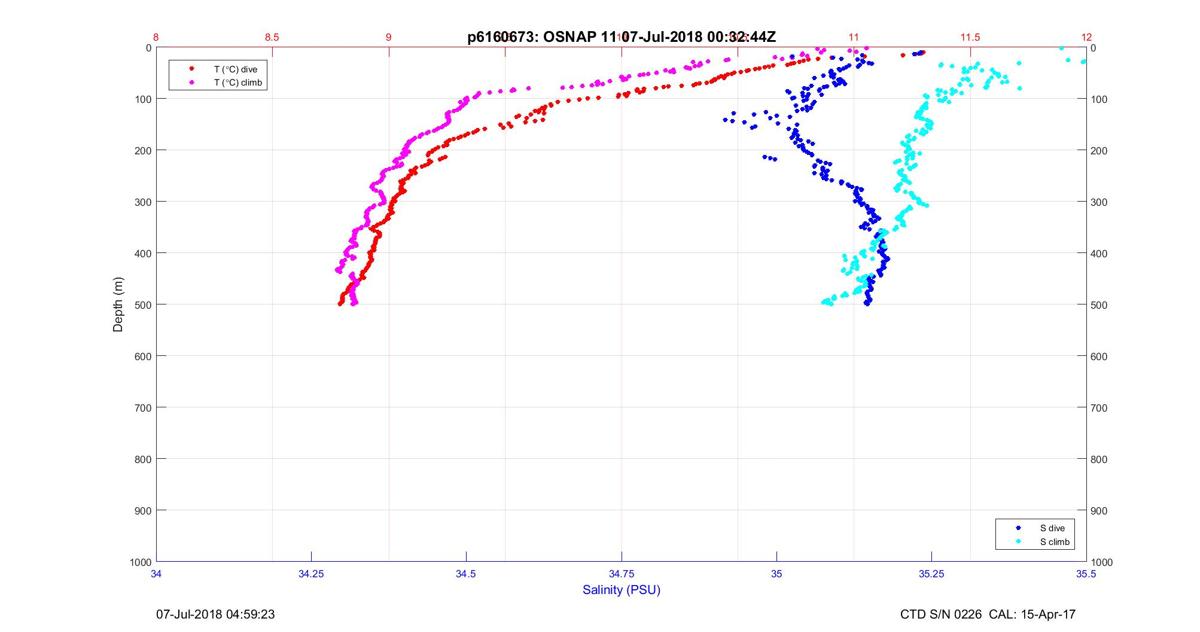The height and width of the screenshot is (632, 1200).
Task: Select the 'T (°C) dive' legend entry
Action: point(236,68)
